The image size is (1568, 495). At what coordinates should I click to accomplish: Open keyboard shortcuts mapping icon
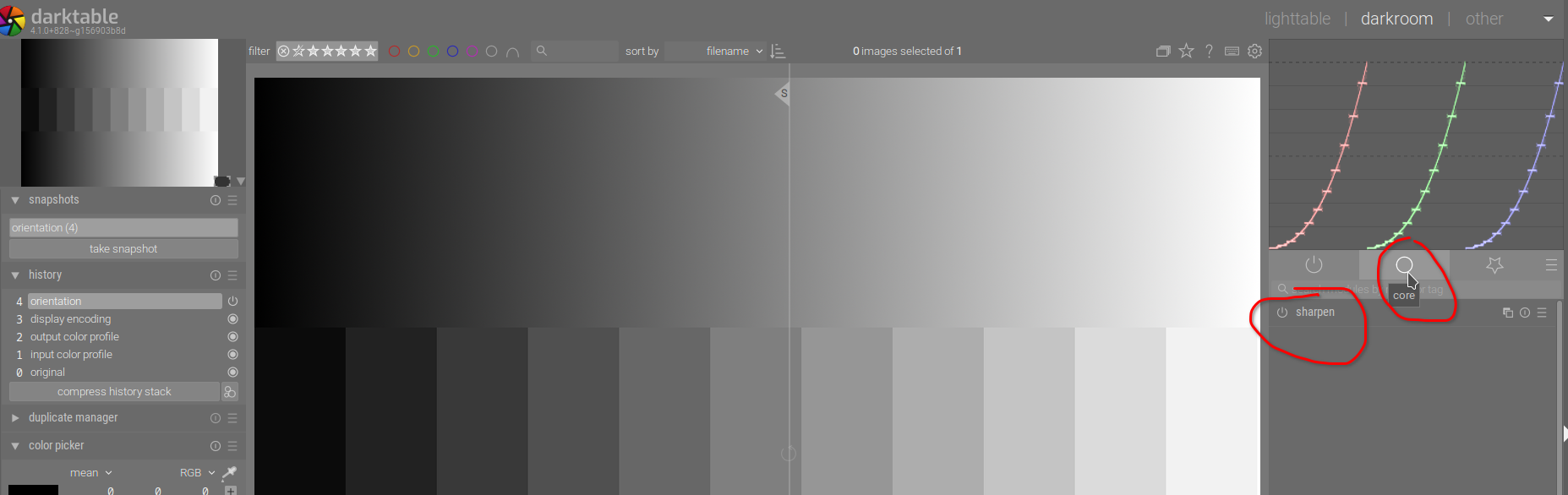click(1232, 52)
